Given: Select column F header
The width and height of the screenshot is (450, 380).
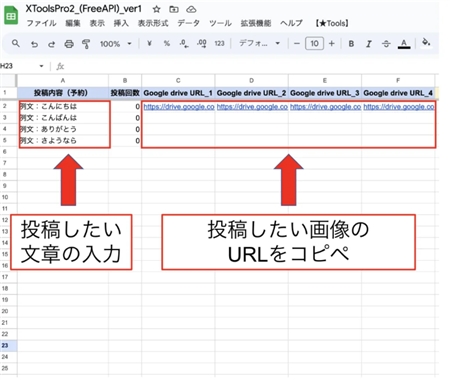Looking at the screenshot, I should tap(398, 80).
